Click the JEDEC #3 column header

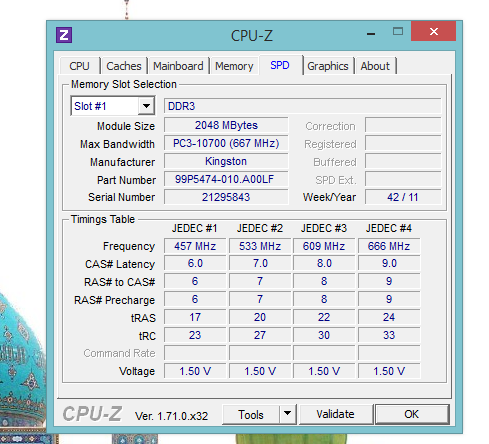point(324,228)
